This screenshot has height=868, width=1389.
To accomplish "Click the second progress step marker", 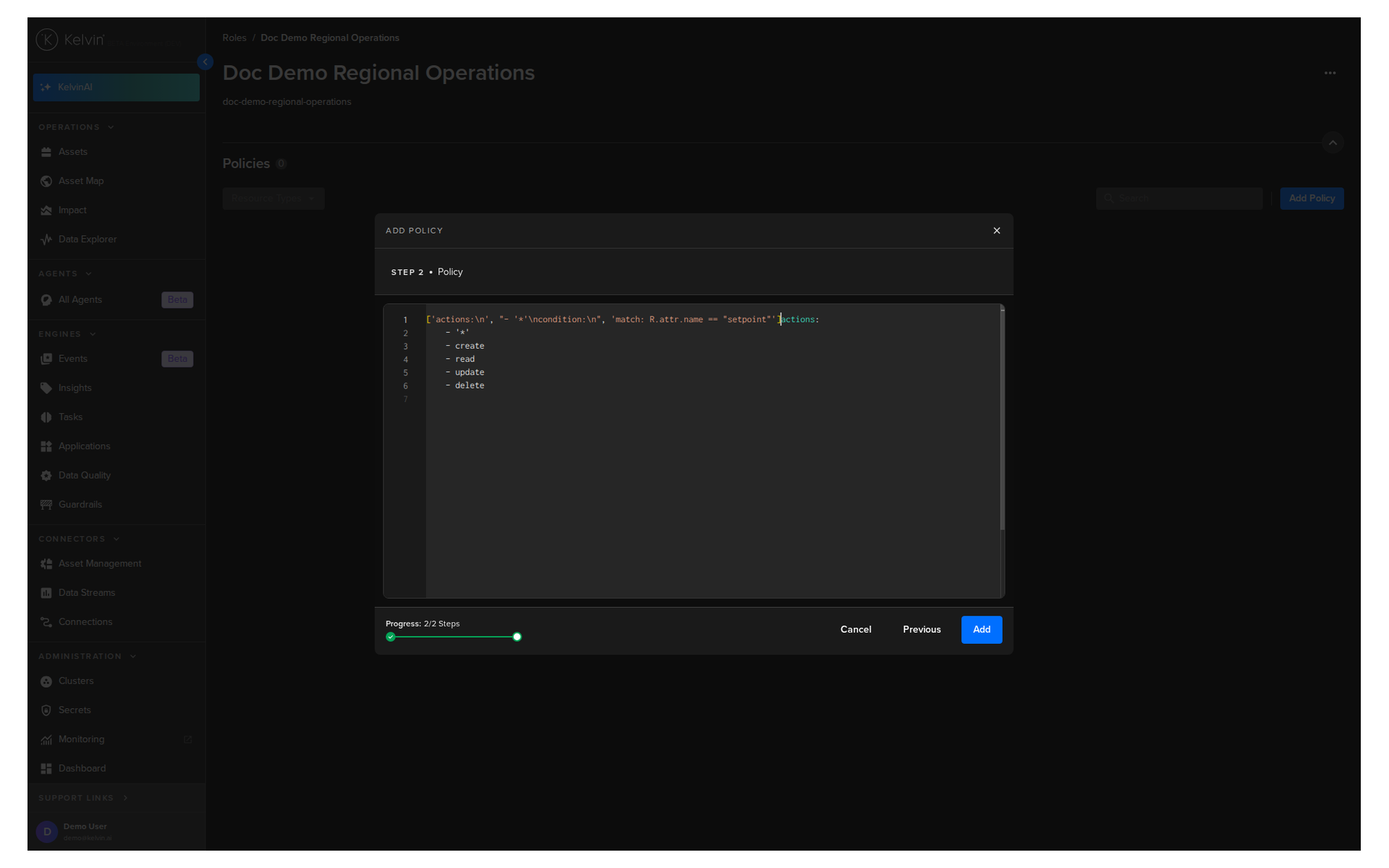I will click(x=517, y=637).
